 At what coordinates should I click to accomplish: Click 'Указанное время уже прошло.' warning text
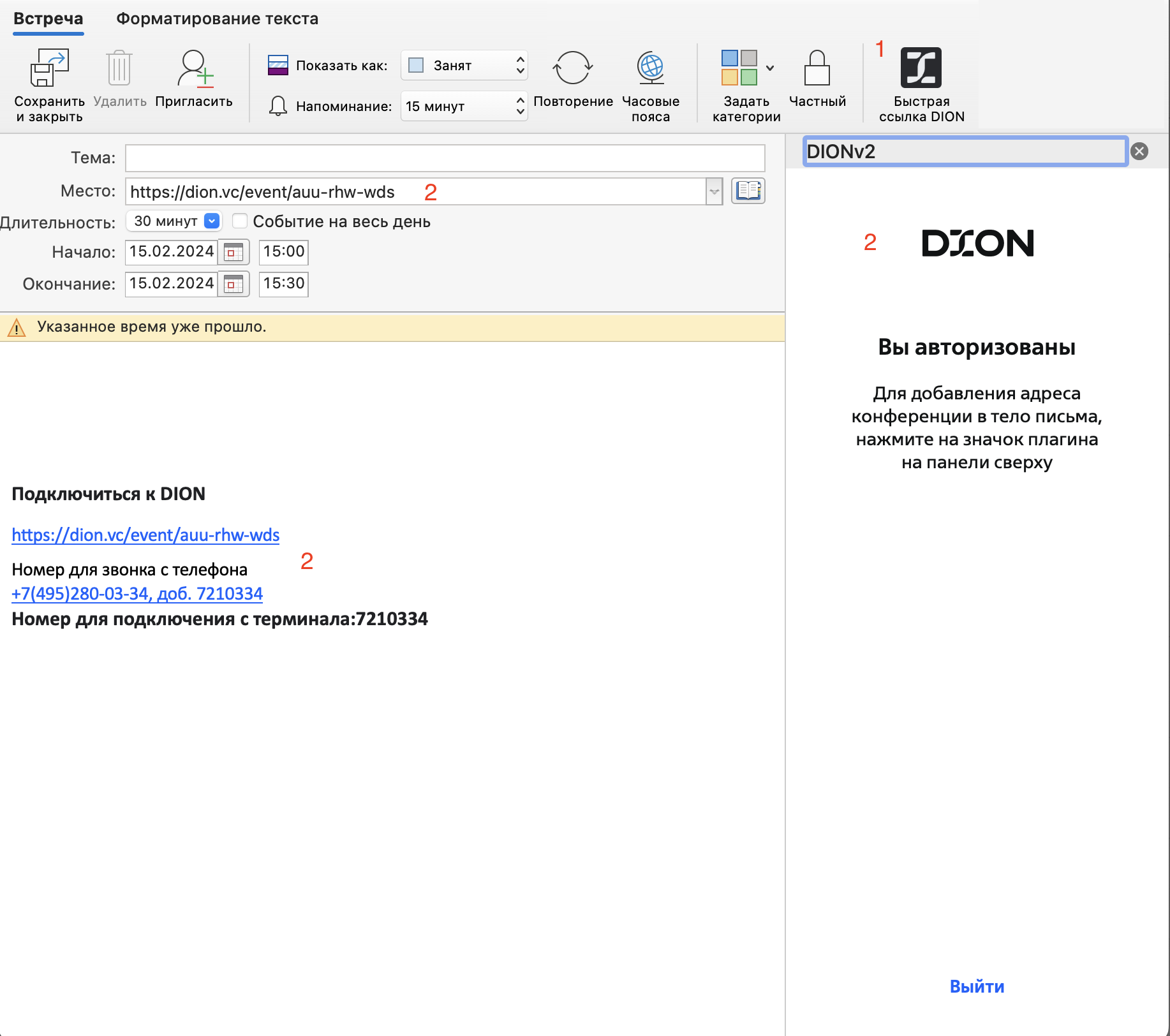pos(152,327)
